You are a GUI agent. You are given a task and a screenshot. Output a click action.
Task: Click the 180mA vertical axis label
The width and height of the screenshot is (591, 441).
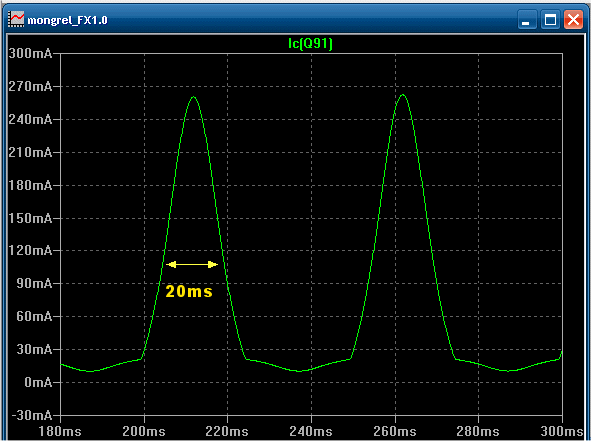coord(30,185)
